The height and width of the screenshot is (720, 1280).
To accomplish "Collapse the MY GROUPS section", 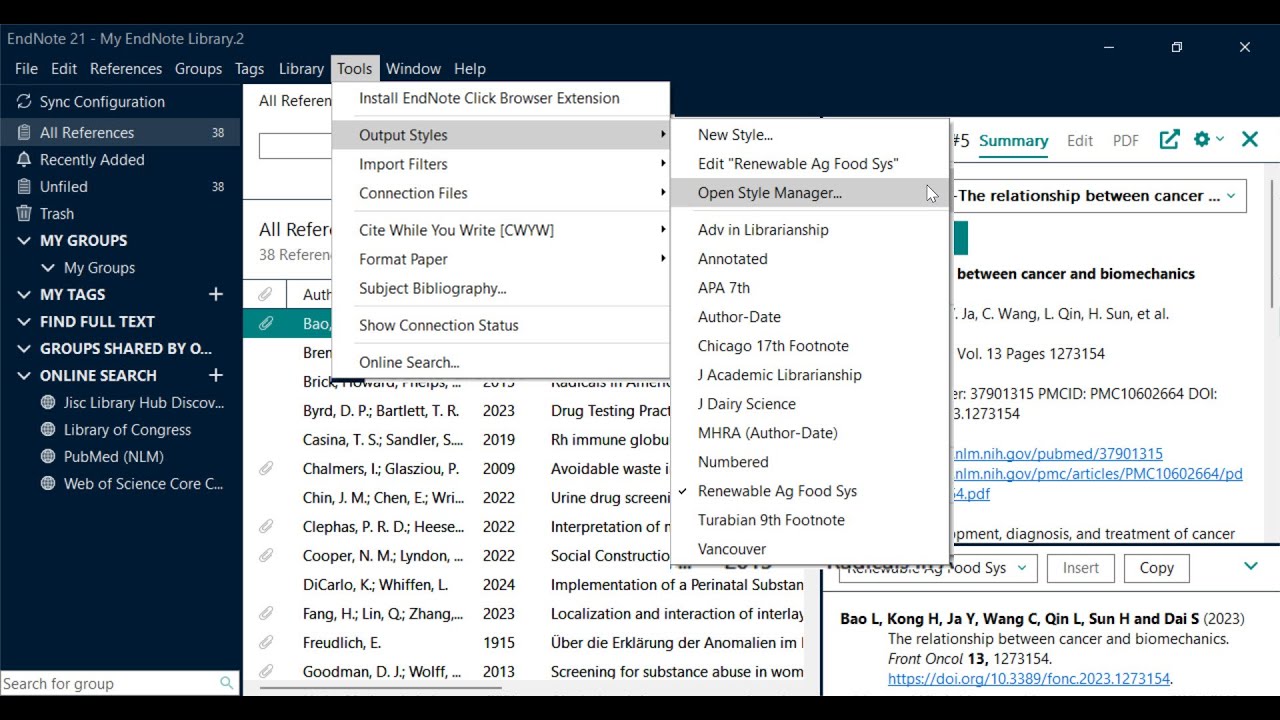I will tap(24, 241).
